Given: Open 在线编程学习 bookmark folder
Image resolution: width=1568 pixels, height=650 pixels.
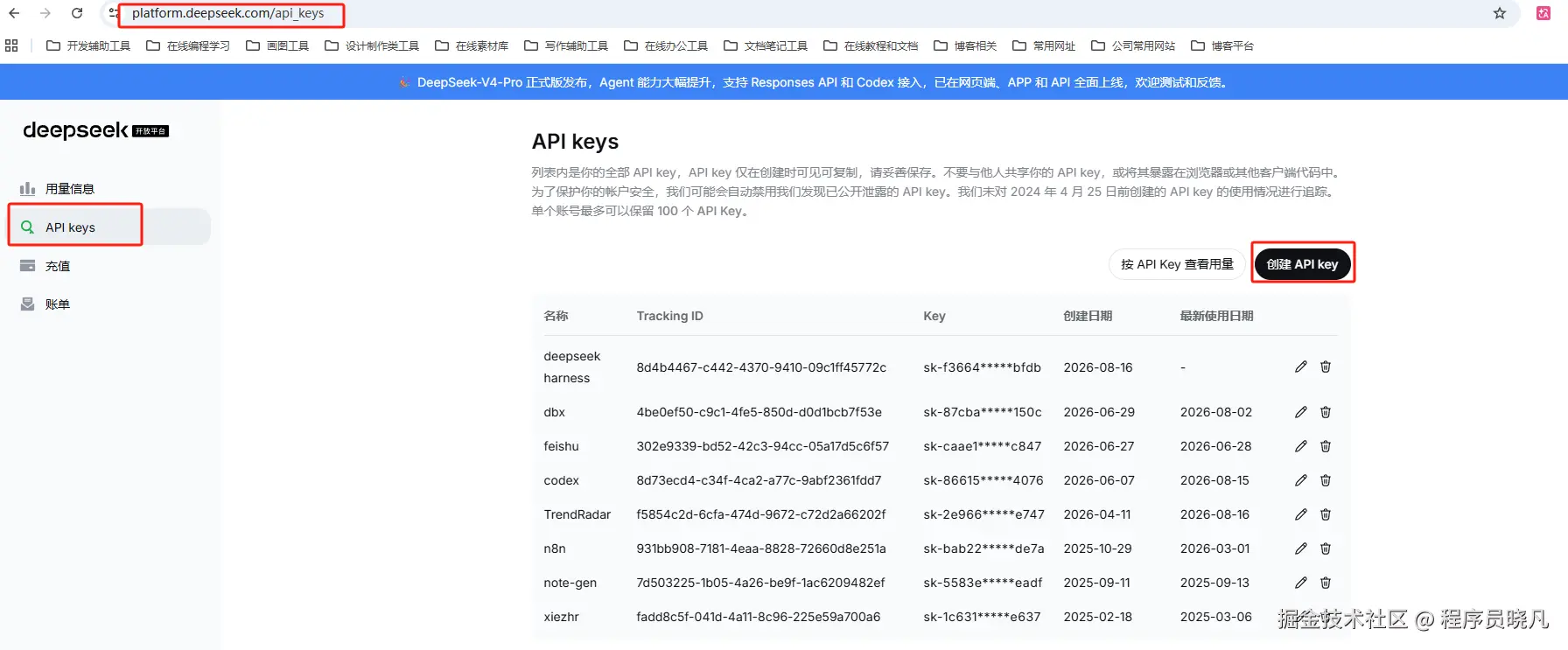Looking at the screenshot, I should coord(188,45).
